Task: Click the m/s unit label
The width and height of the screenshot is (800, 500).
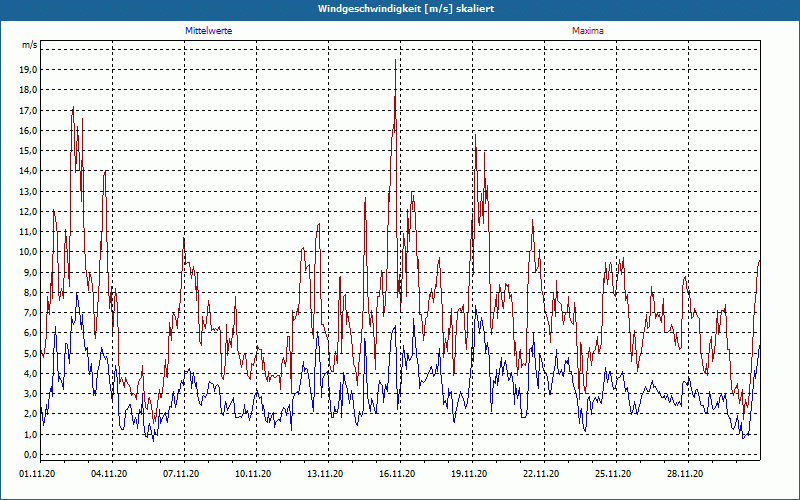Action: click(29, 45)
